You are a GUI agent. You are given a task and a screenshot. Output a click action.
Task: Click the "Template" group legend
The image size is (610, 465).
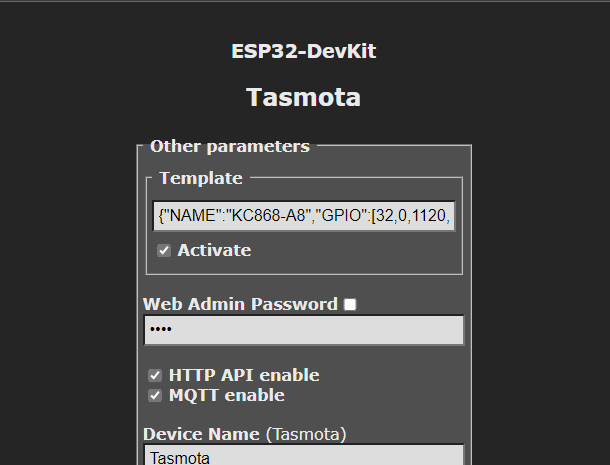tap(200, 178)
